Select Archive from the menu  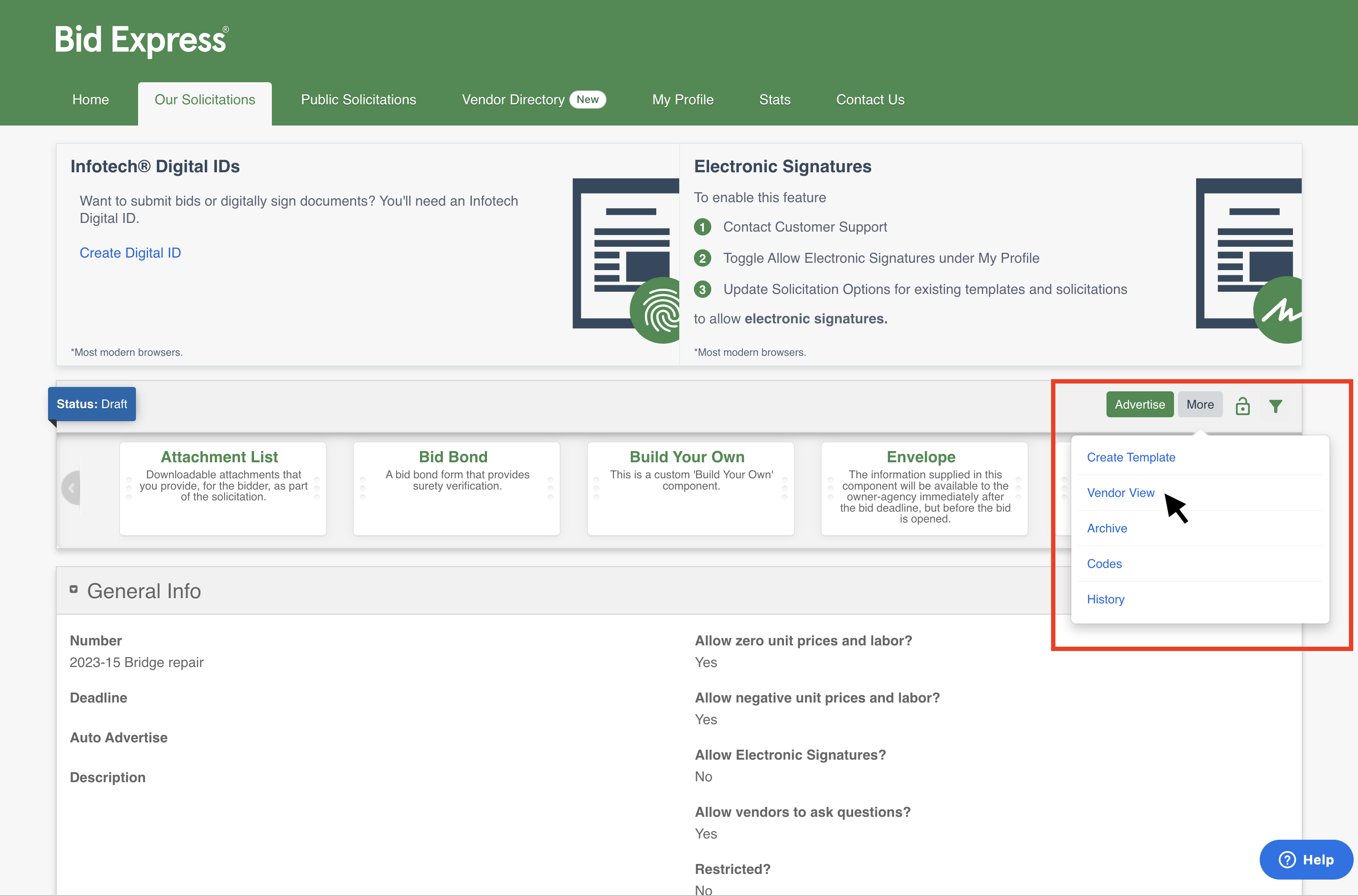(1106, 528)
